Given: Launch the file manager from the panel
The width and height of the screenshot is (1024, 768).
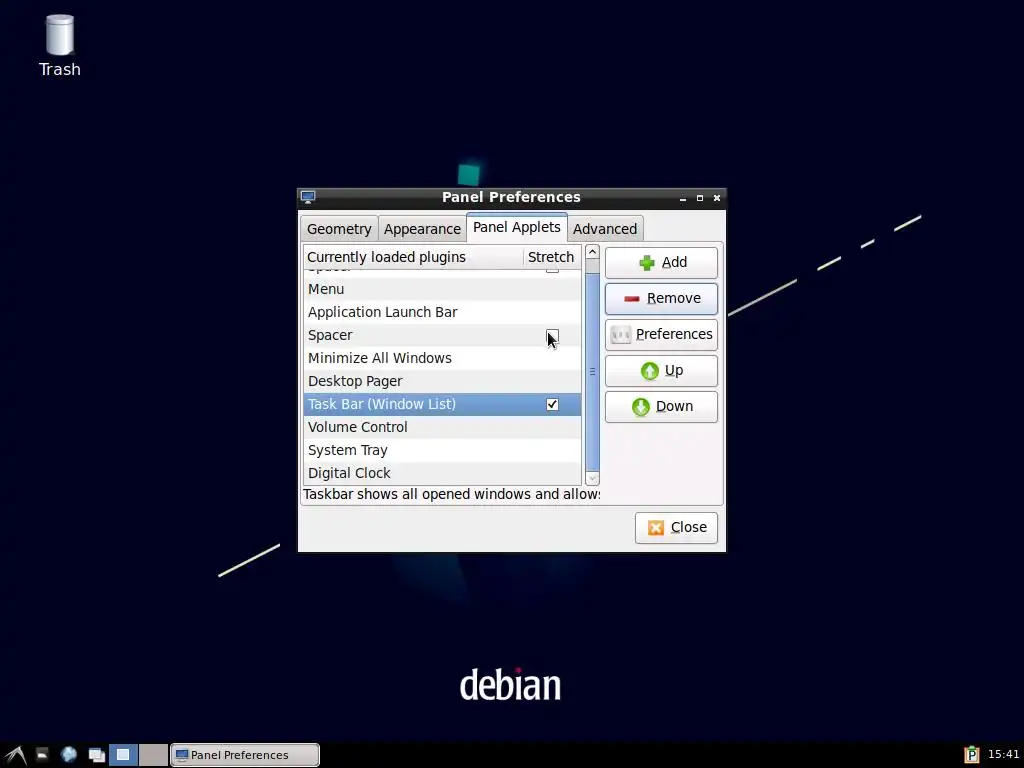Looking at the screenshot, I should 42,755.
